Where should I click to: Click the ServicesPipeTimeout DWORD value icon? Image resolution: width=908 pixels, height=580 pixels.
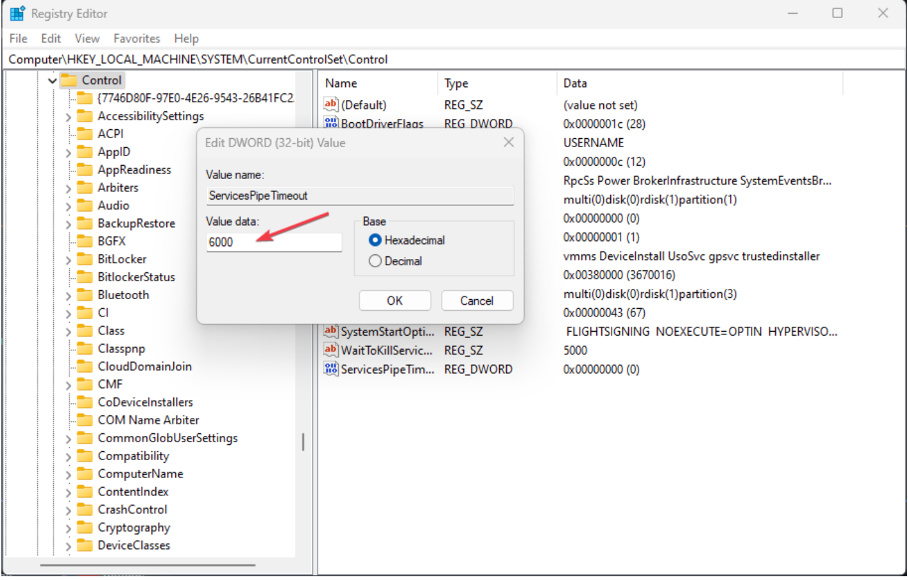coord(331,369)
